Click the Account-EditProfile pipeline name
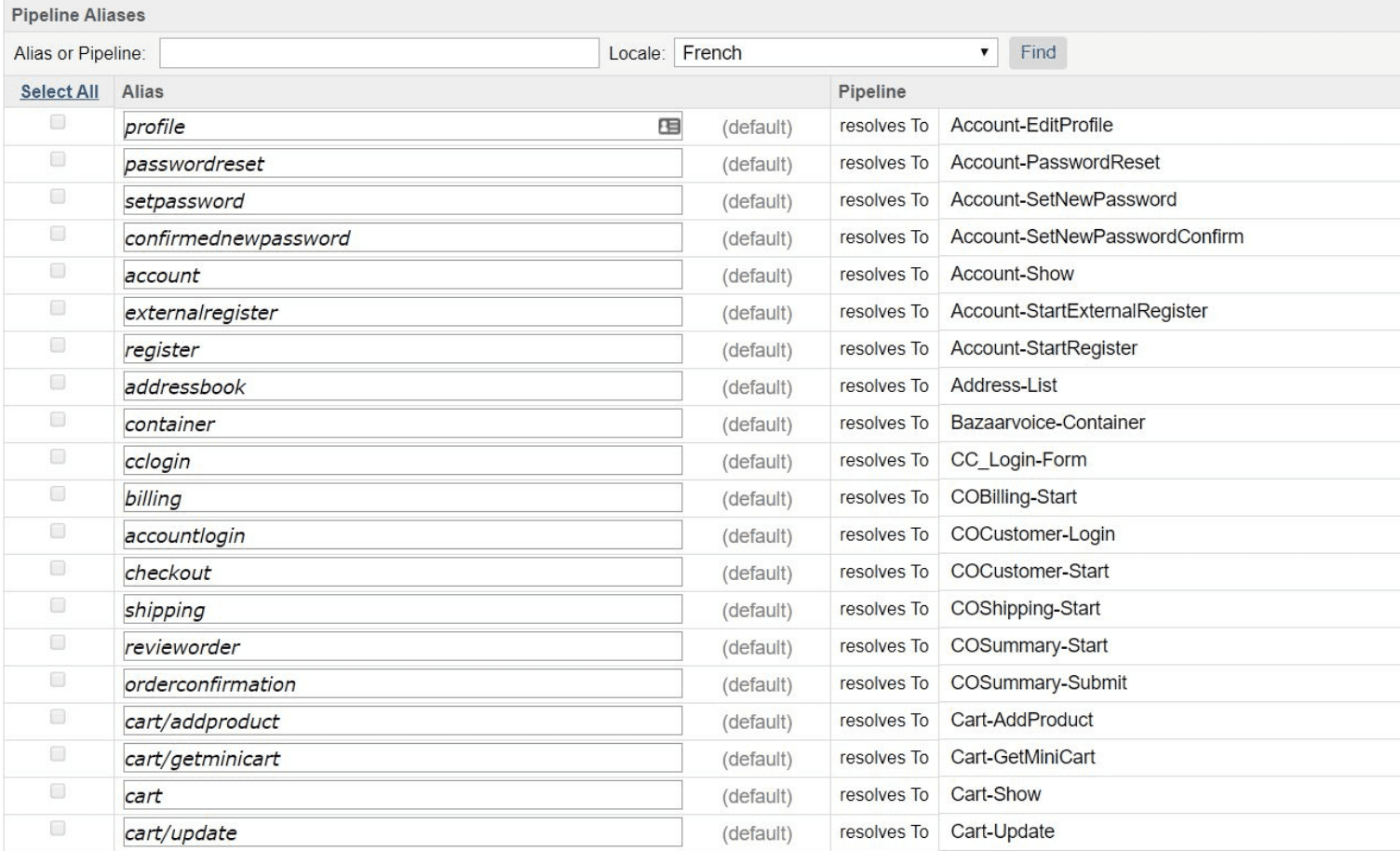This screenshot has width=1400, height=851. click(1031, 126)
